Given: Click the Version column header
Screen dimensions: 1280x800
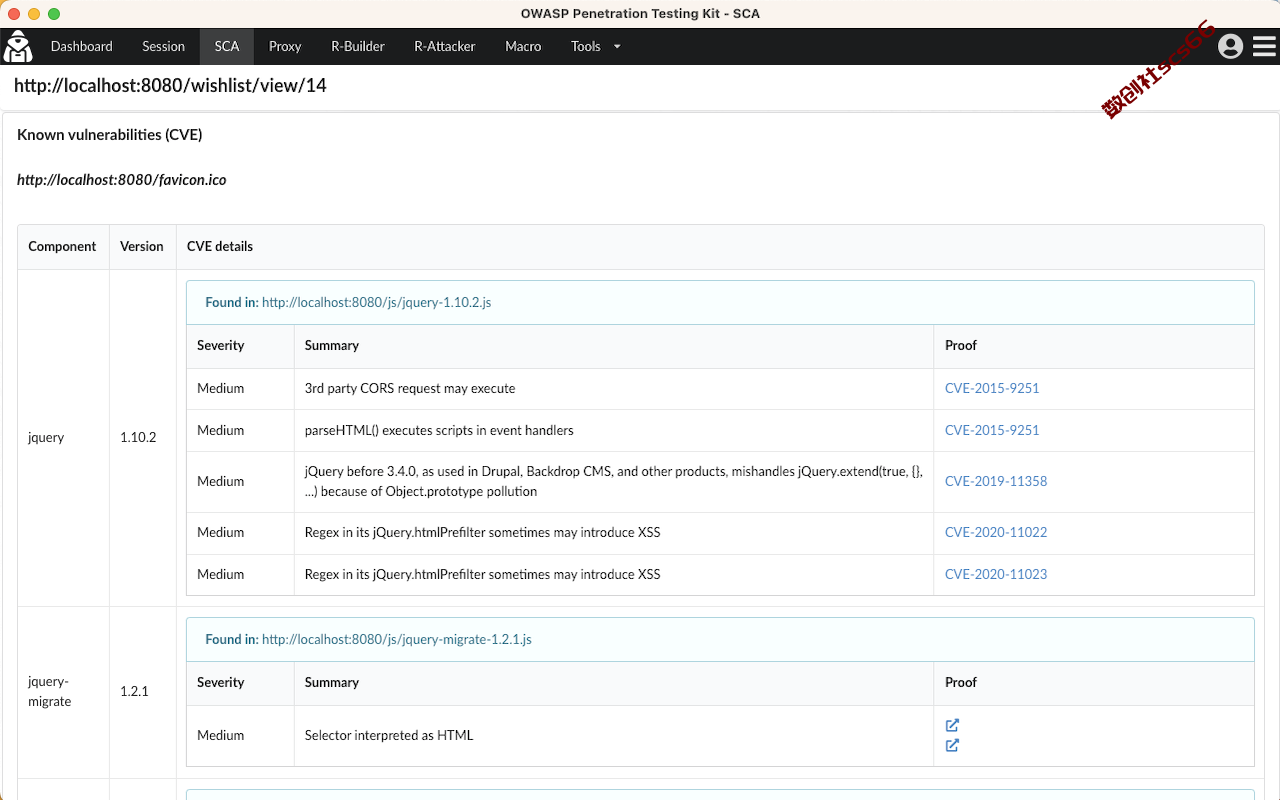Looking at the screenshot, I should (142, 246).
